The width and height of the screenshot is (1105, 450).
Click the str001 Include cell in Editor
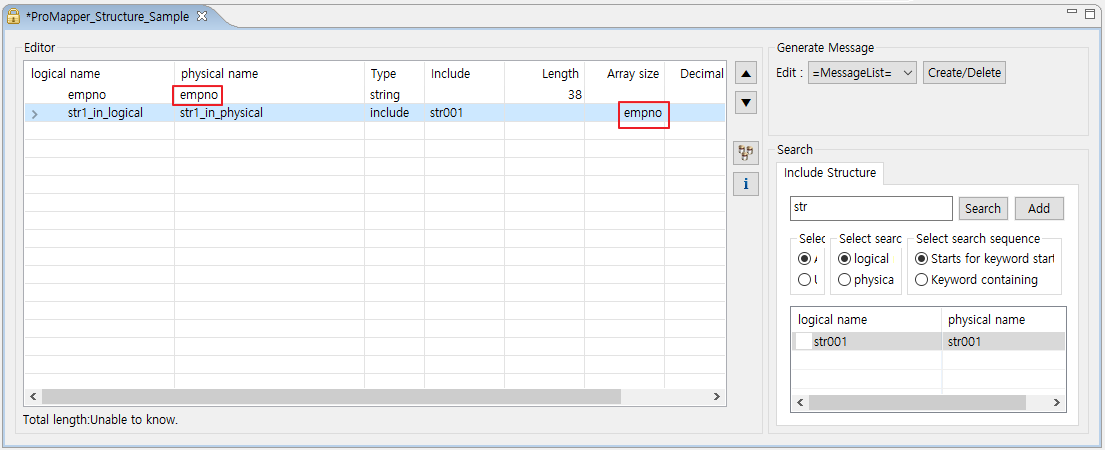click(446, 113)
